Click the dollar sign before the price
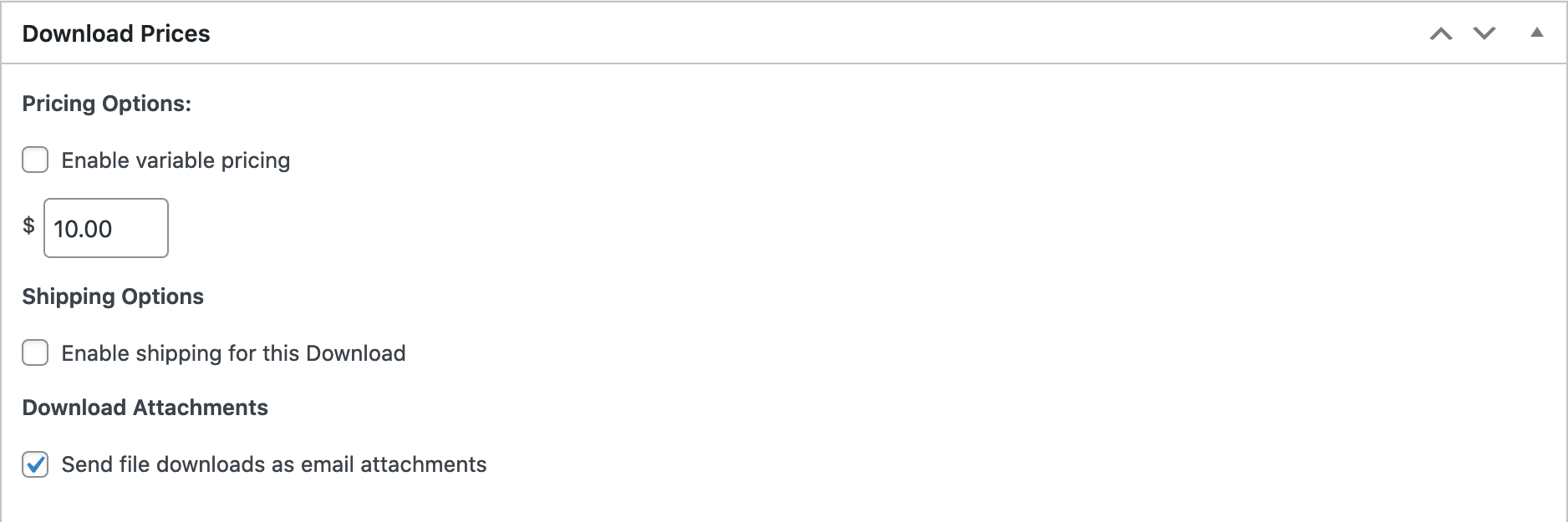The image size is (1568, 522). pyautogui.click(x=28, y=226)
